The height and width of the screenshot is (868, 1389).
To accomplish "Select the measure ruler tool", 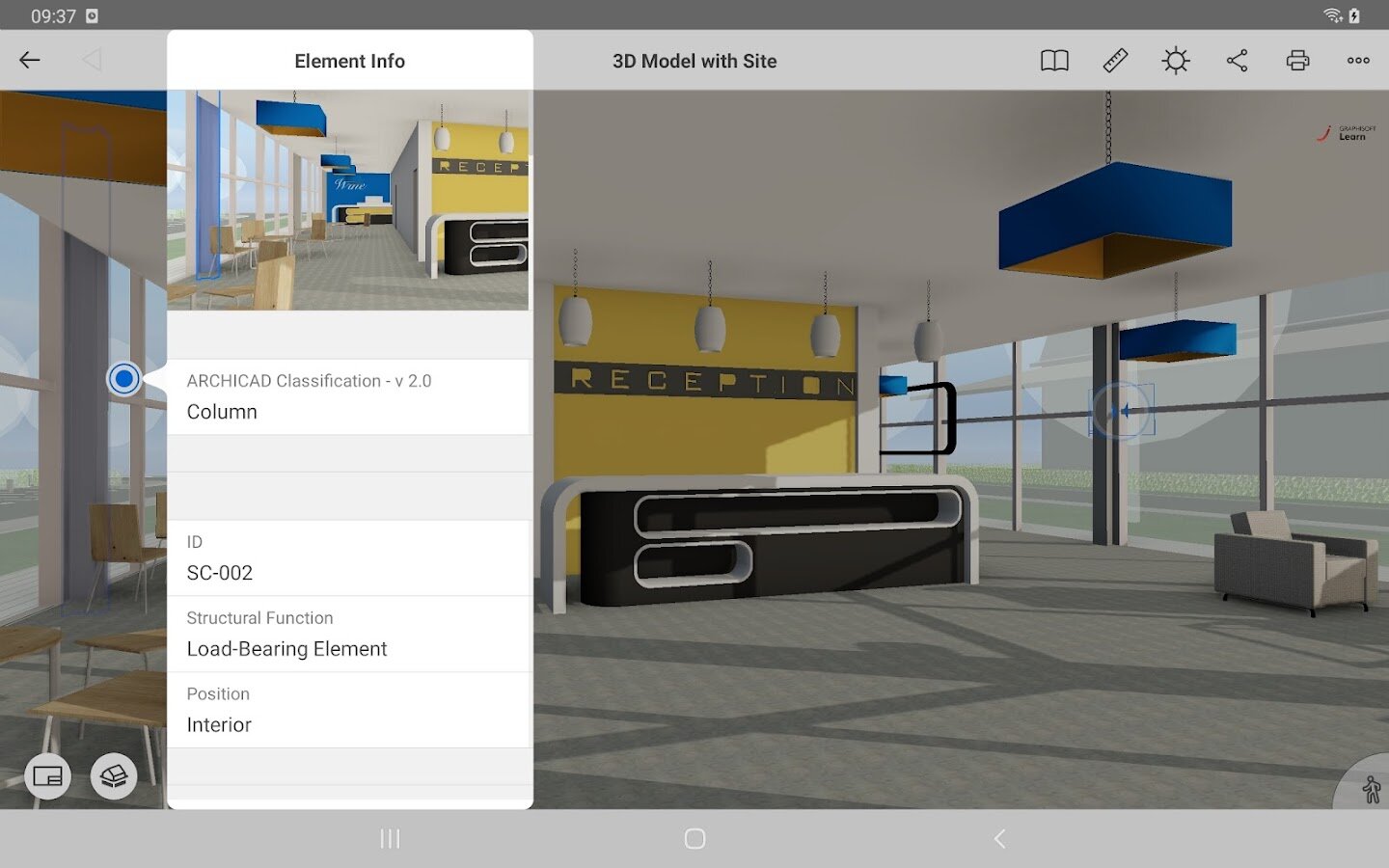I will click(1115, 61).
